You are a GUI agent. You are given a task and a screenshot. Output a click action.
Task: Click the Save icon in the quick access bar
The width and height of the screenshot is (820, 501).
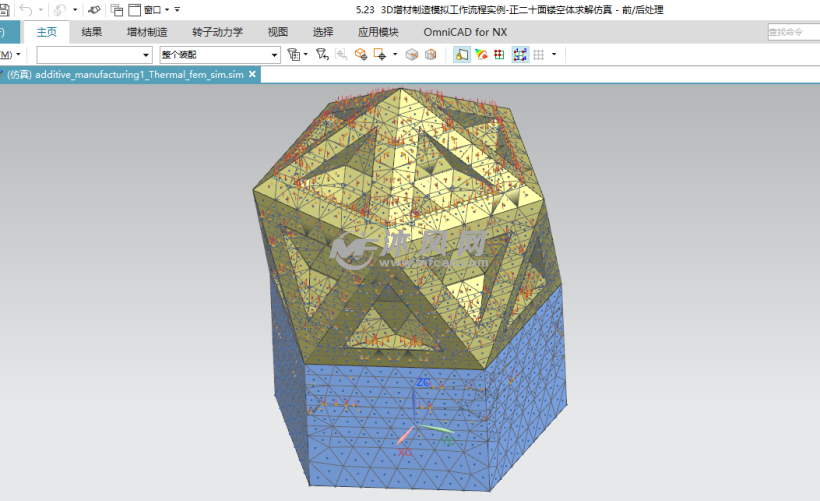(4, 10)
